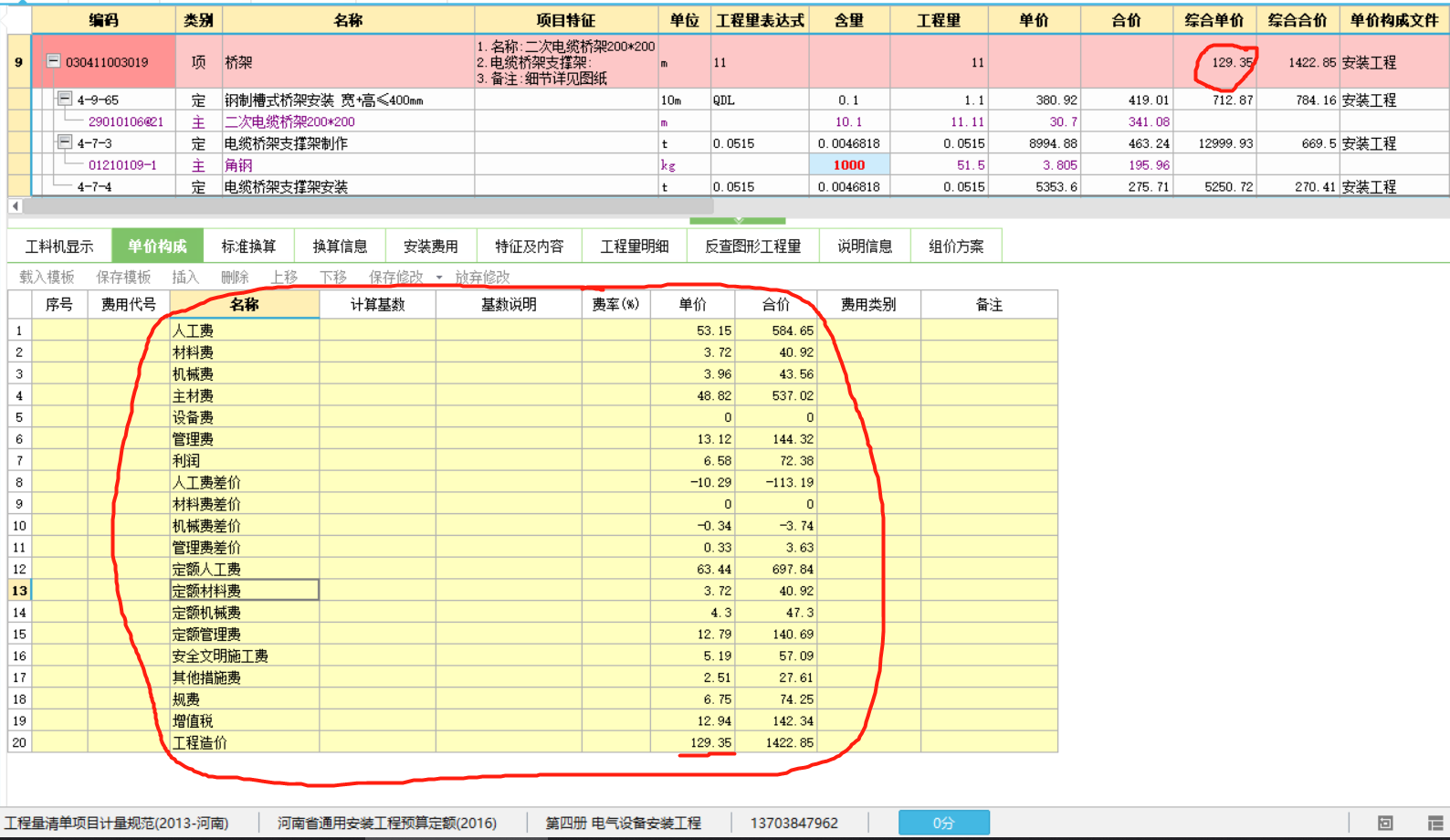Click the 电缆桥架支撑架制作 name cell
The height and width of the screenshot is (840, 1450).
(348, 143)
